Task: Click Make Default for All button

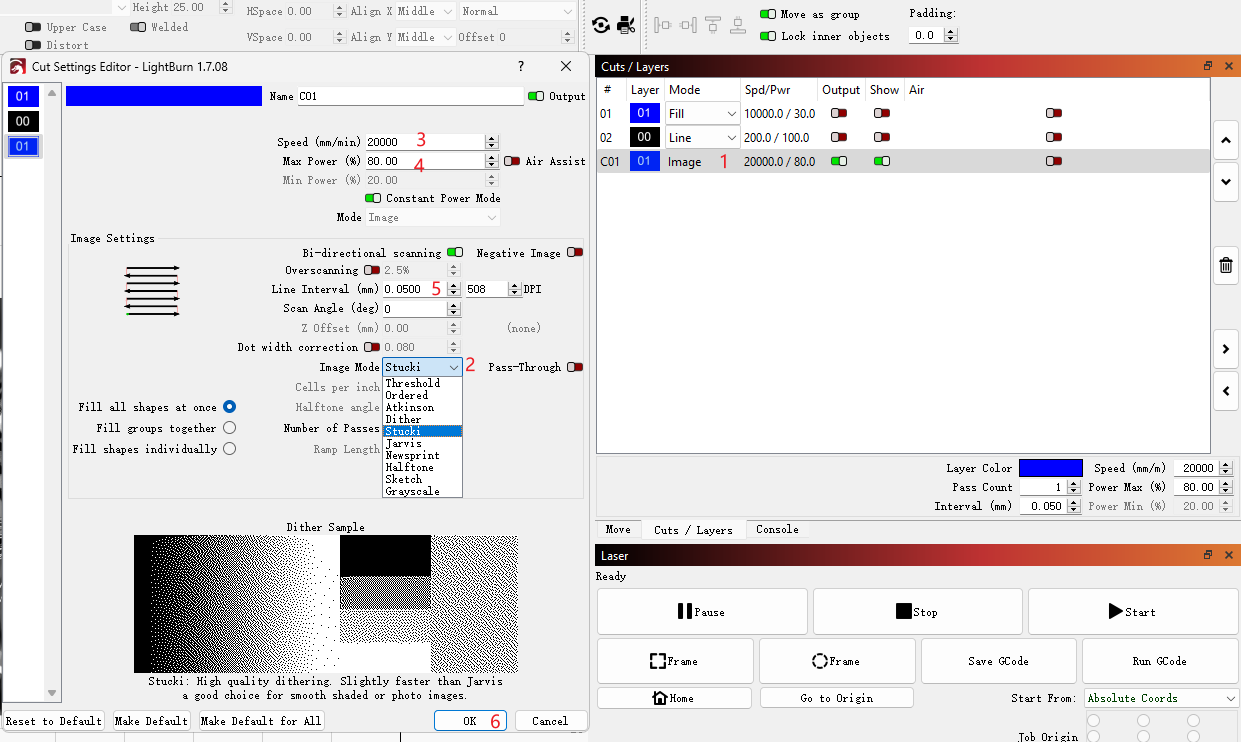Action: [260, 720]
